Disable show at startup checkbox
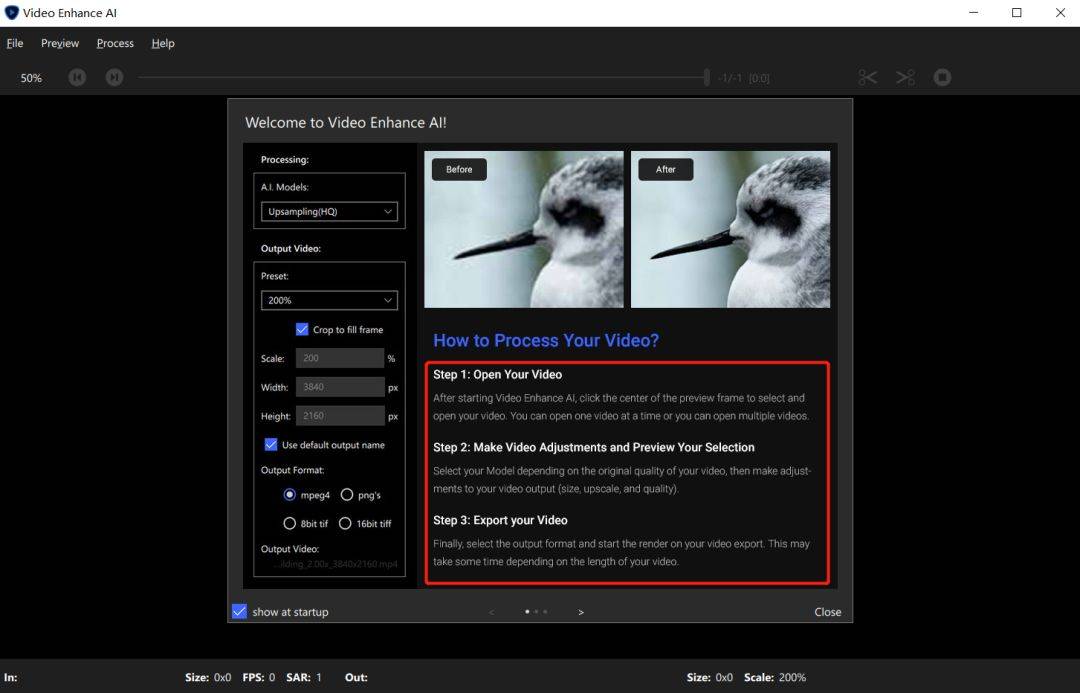Screen dimensions: 1080x693 (x=239, y=611)
